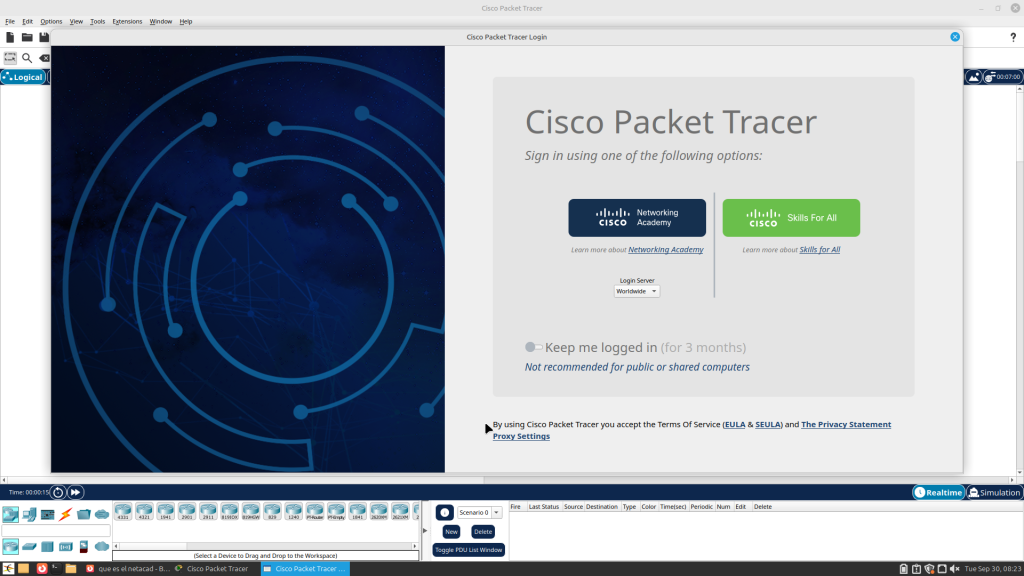This screenshot has width=1024, height=576.
Task: Click the Open file folder icon
Action: click(x=27, y=38)
